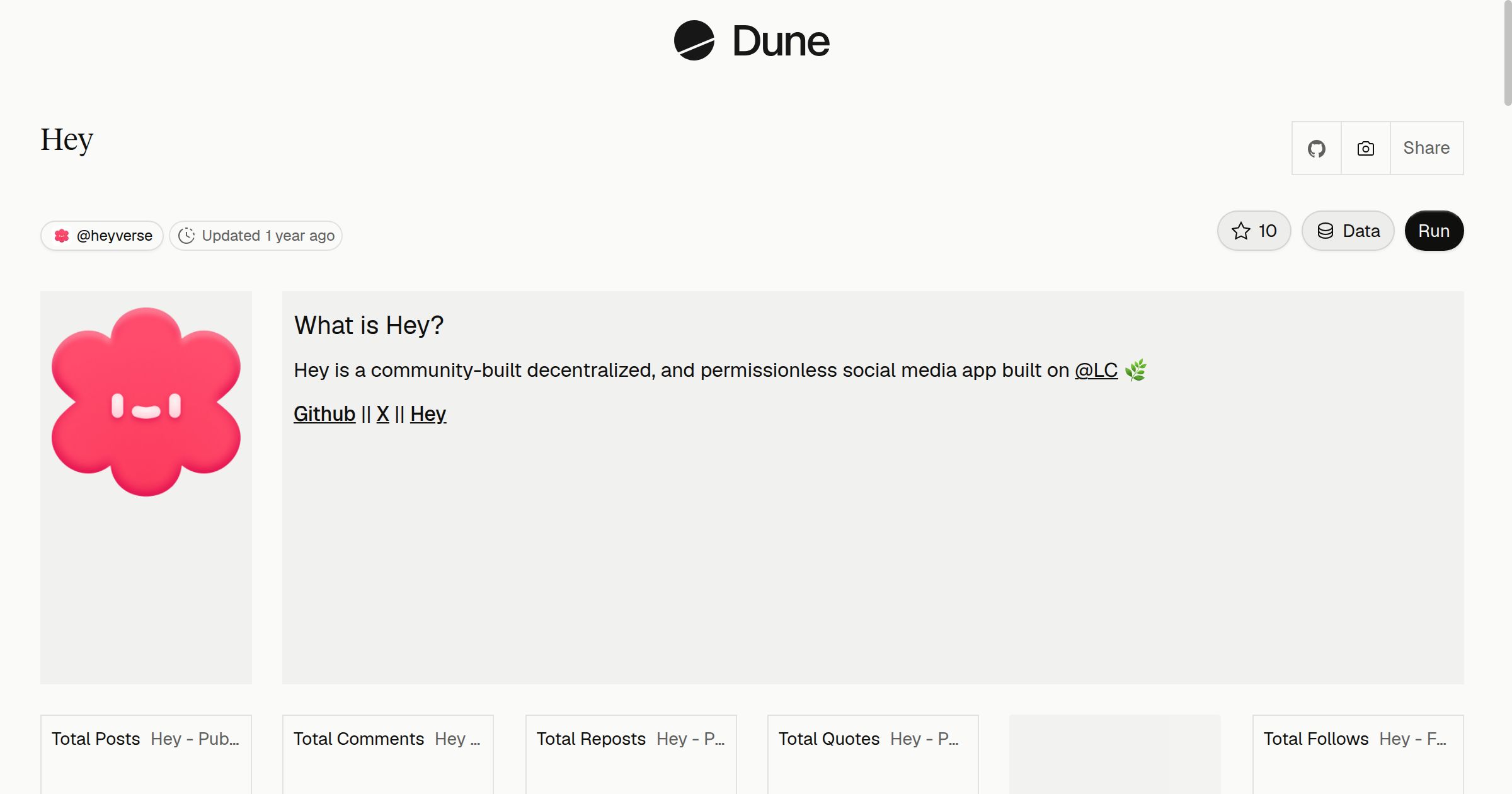
Task: Click the Hey dashboard title
Action: 67,140
